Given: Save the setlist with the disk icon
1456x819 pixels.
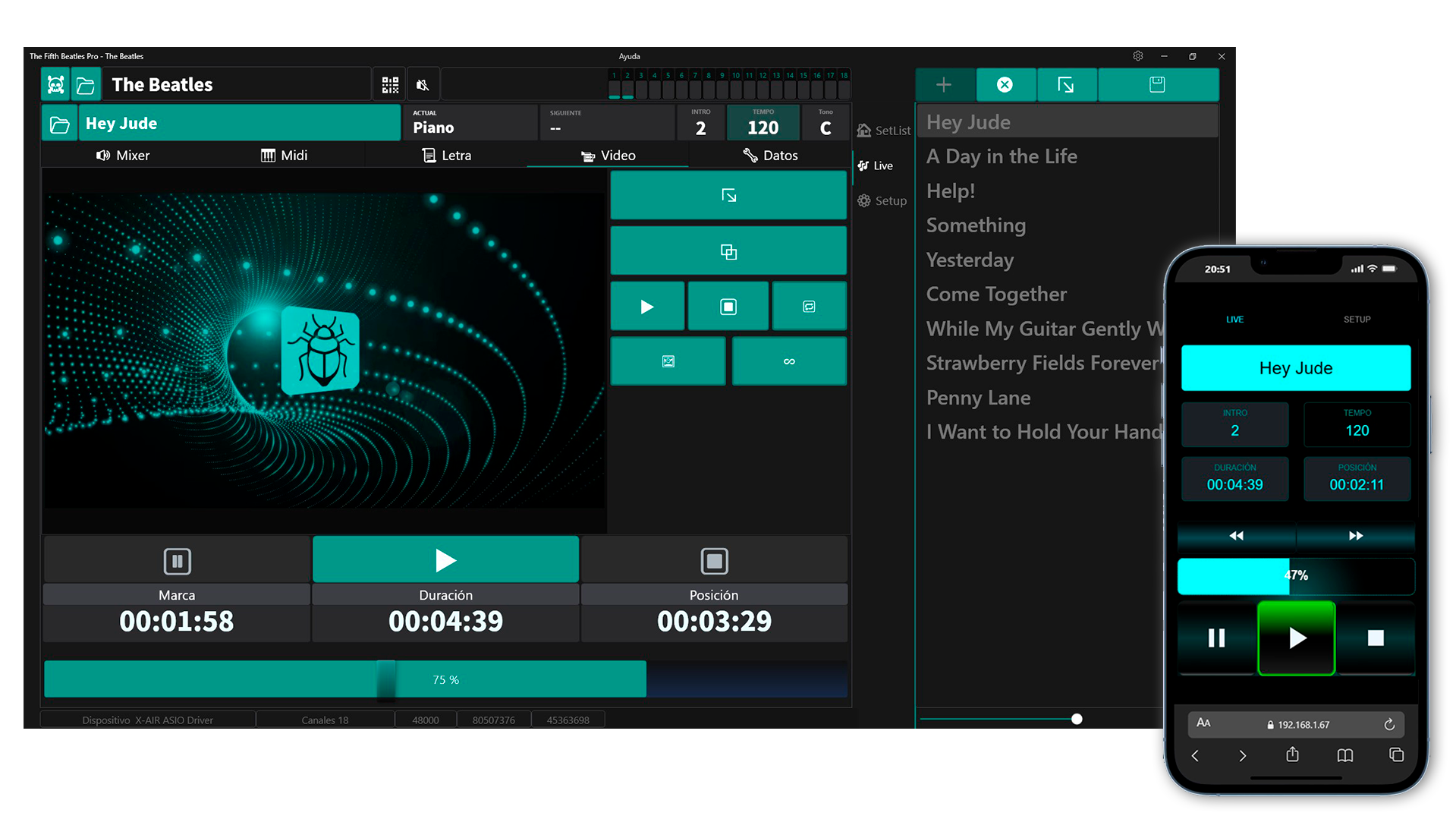Looking at the screenshot, I should pos(1157,85).
